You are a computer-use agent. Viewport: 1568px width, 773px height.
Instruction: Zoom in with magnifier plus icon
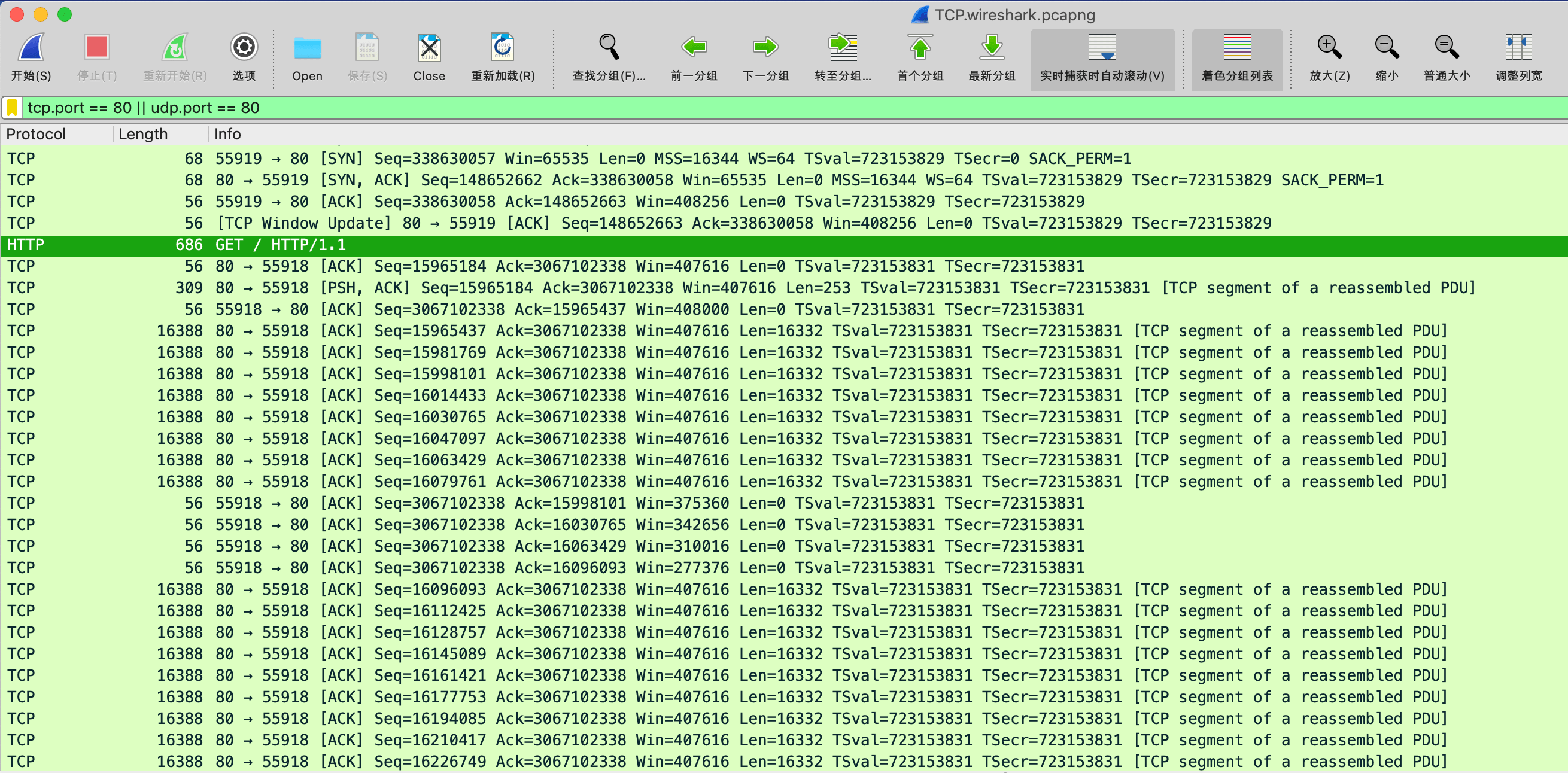pyautogui.click(x=1329, y=47)
